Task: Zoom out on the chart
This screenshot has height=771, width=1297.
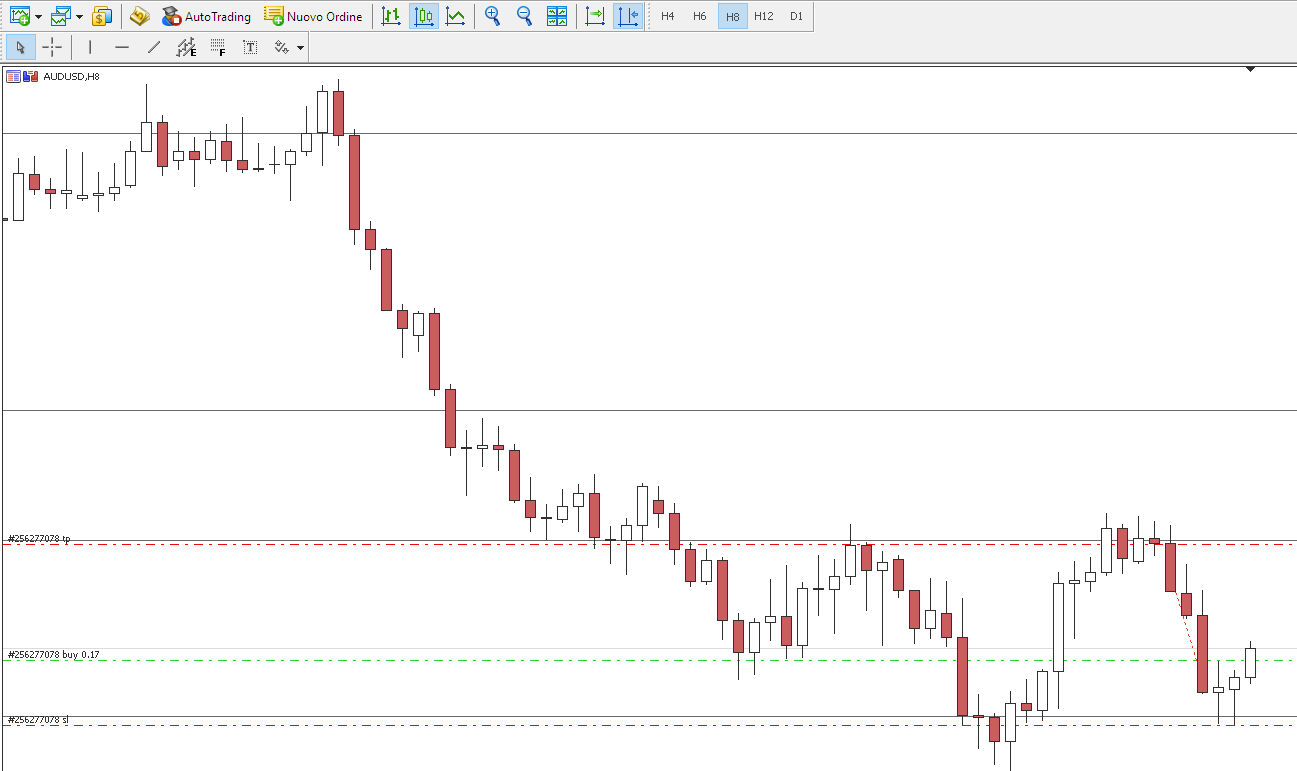Action: 524,16
